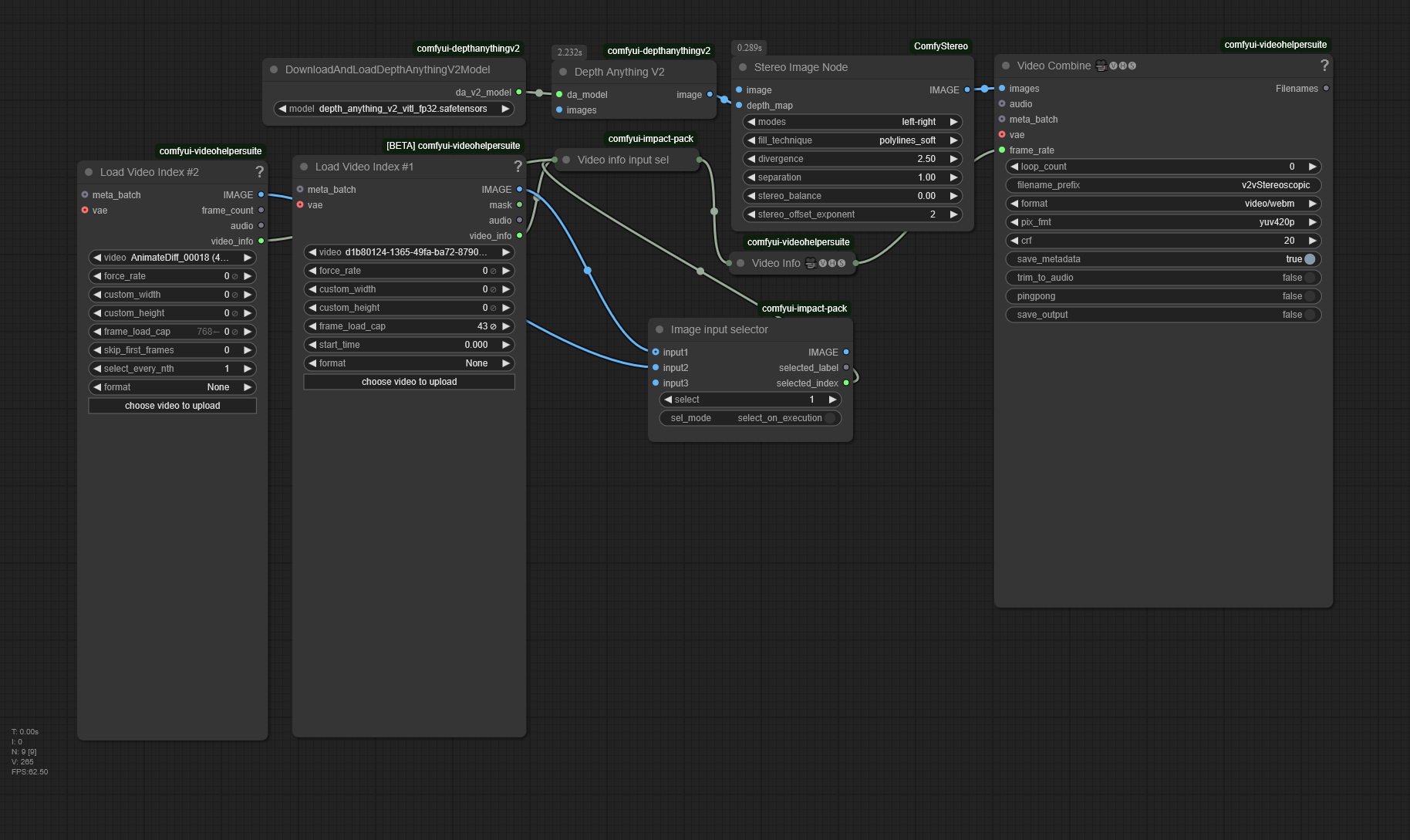Decrease the crf value with left arrow
Screen dimensions: 1410x840
[1014, 241]
